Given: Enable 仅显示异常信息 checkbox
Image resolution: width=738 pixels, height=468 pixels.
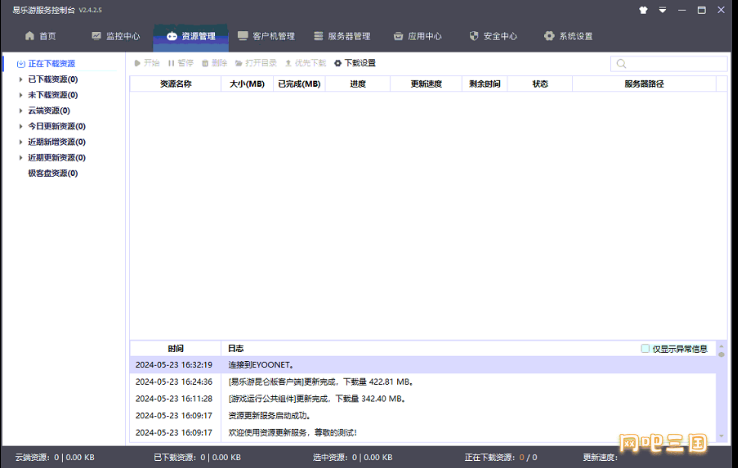Looking at the screenshot, I should click(646, 349).
